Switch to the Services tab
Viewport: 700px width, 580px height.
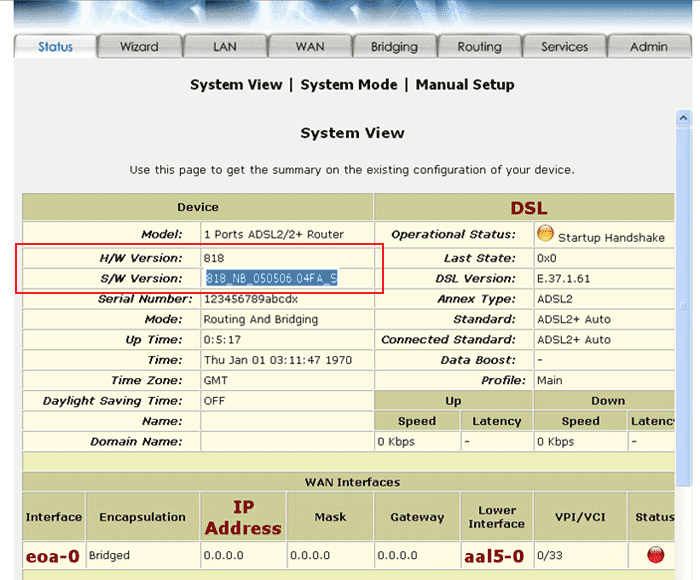coord(564,47)
